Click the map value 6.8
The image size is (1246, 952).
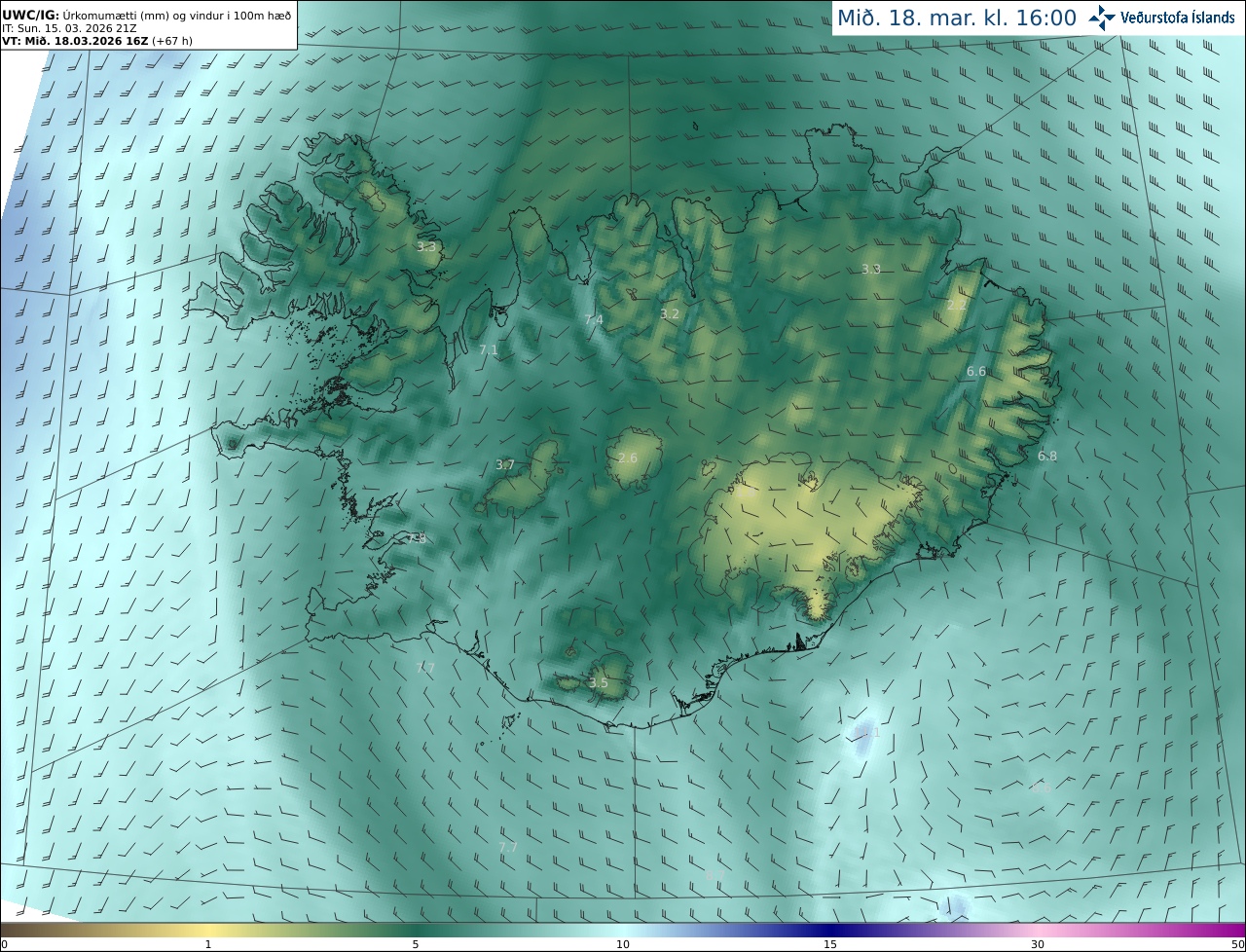(1047, 456)
